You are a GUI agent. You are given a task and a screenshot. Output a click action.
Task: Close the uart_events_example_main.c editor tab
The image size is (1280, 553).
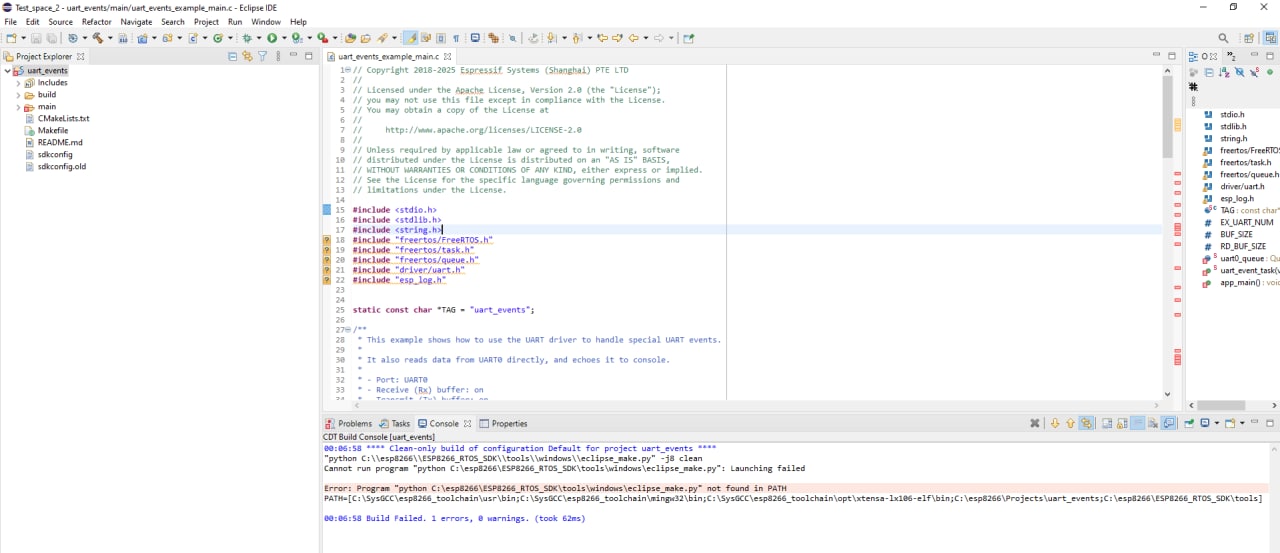[448, 57]
